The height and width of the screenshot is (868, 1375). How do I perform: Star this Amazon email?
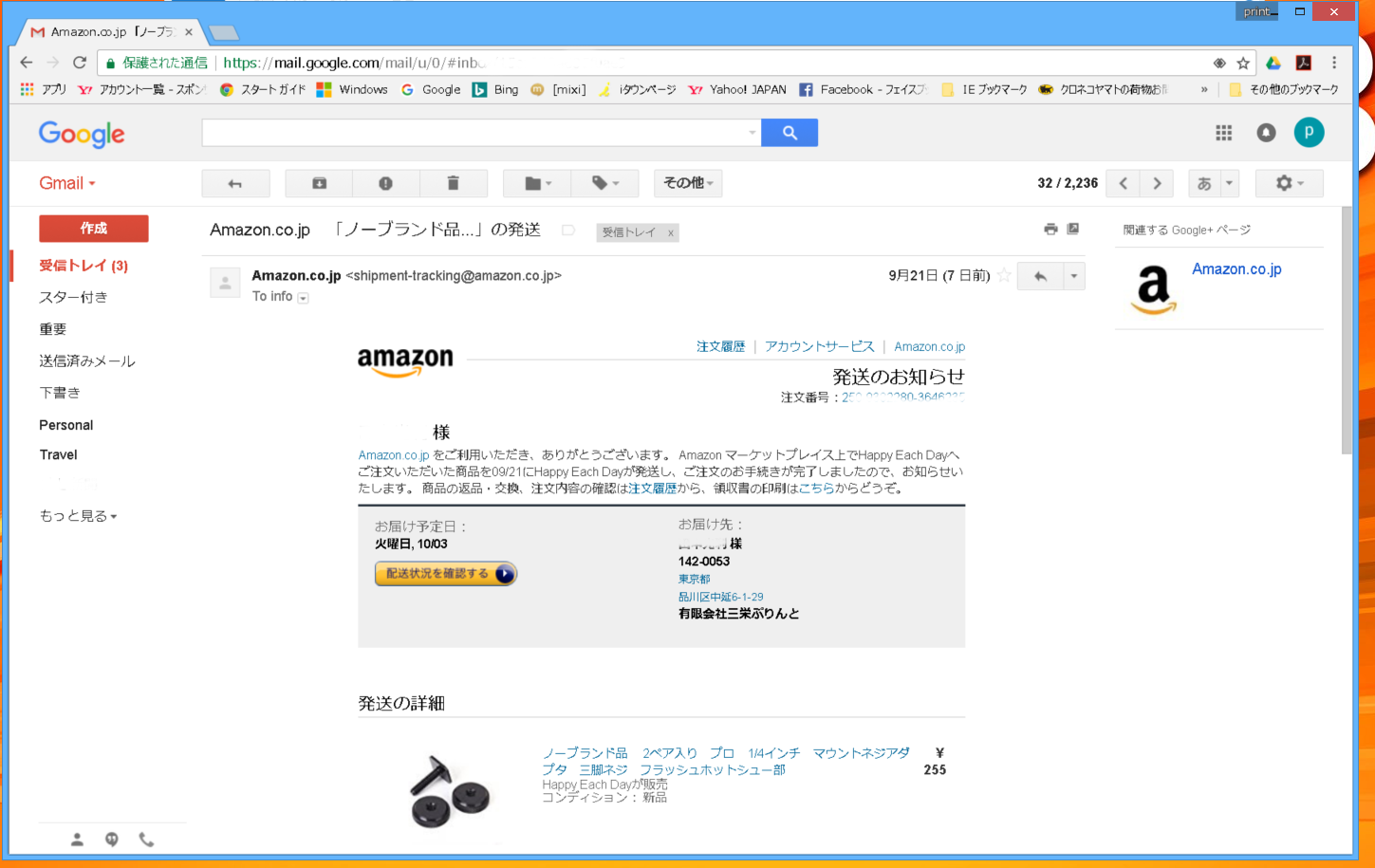pyautogui.click(x=1004, y=276)
